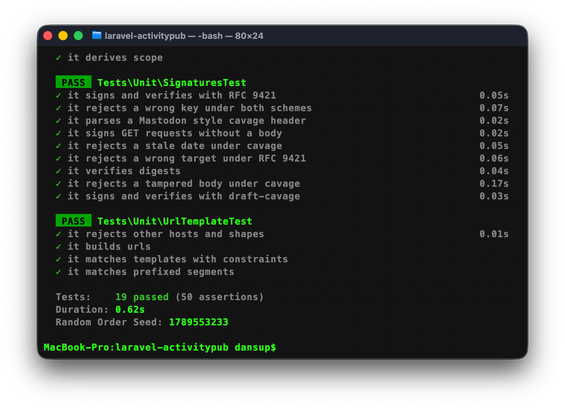Click the 'Random Order Seed:' label
Image resolution: width=565 pixels, height=408 pixels.
pos(109,322)
